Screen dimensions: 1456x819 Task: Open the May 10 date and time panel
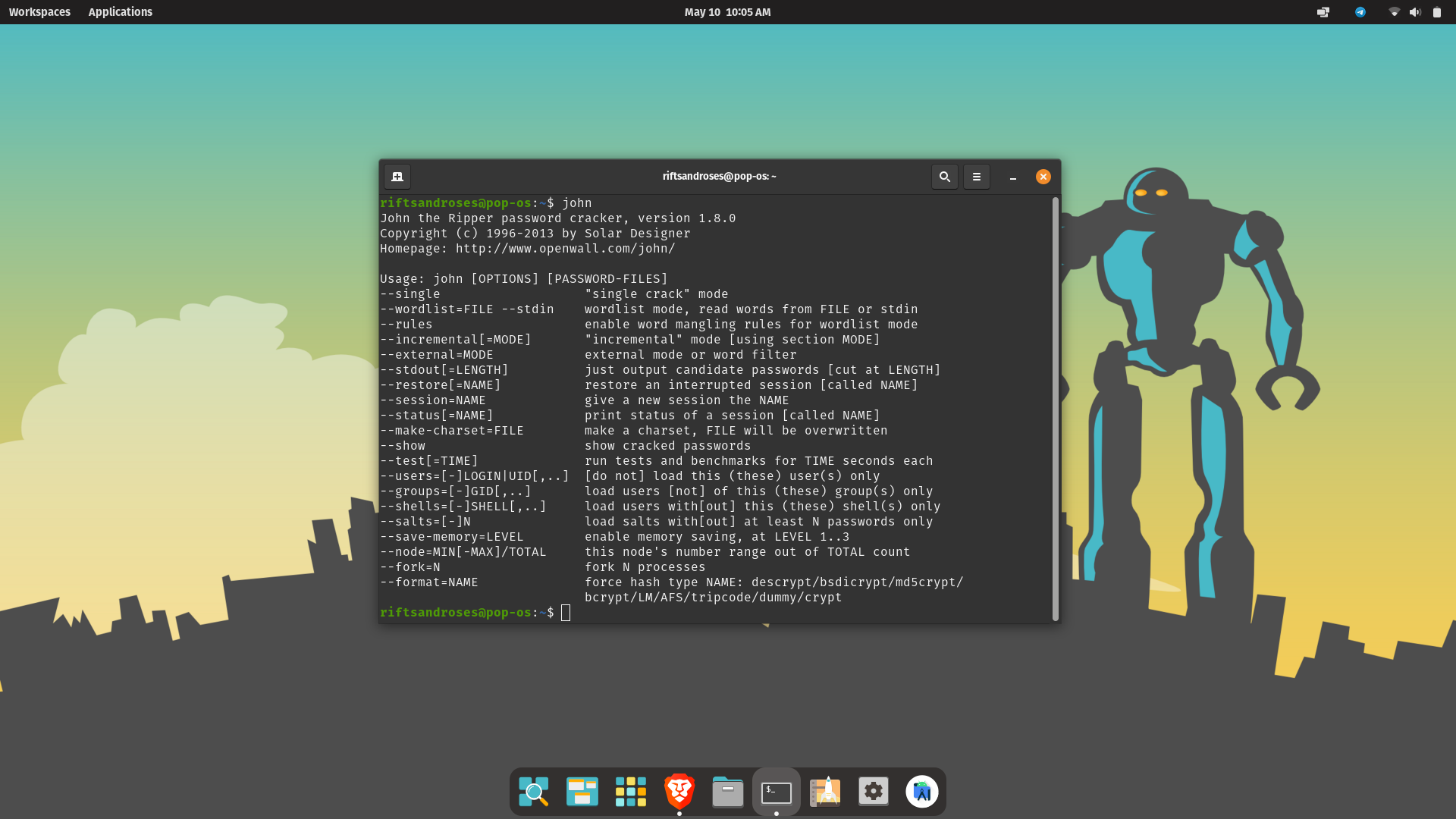coord(727,12)
